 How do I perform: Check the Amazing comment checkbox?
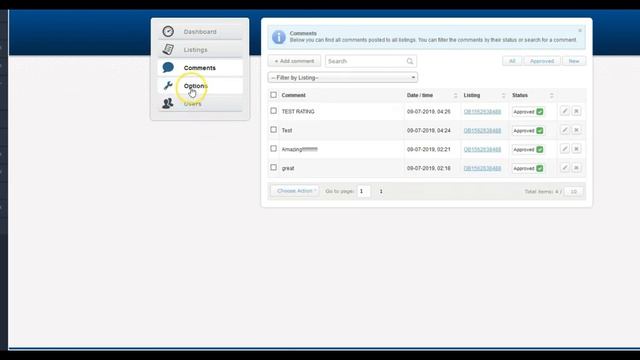[x=273, y=149]
